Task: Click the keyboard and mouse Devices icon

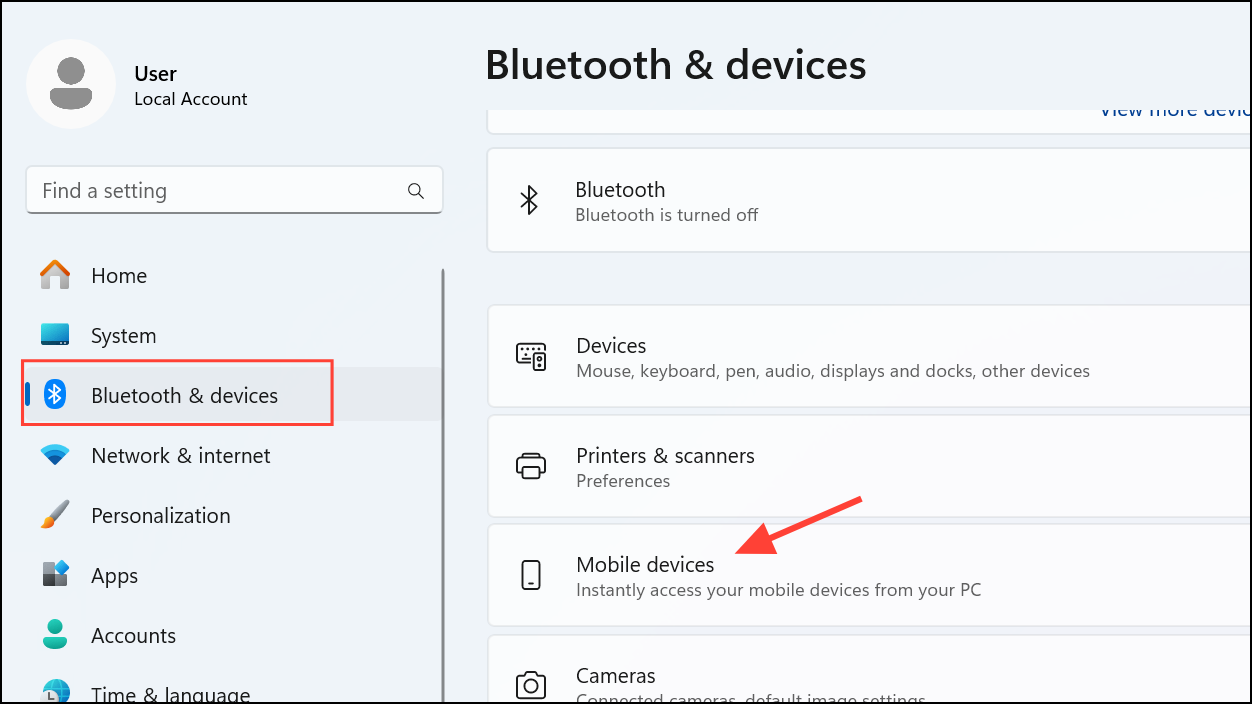Action: (531, 356)
